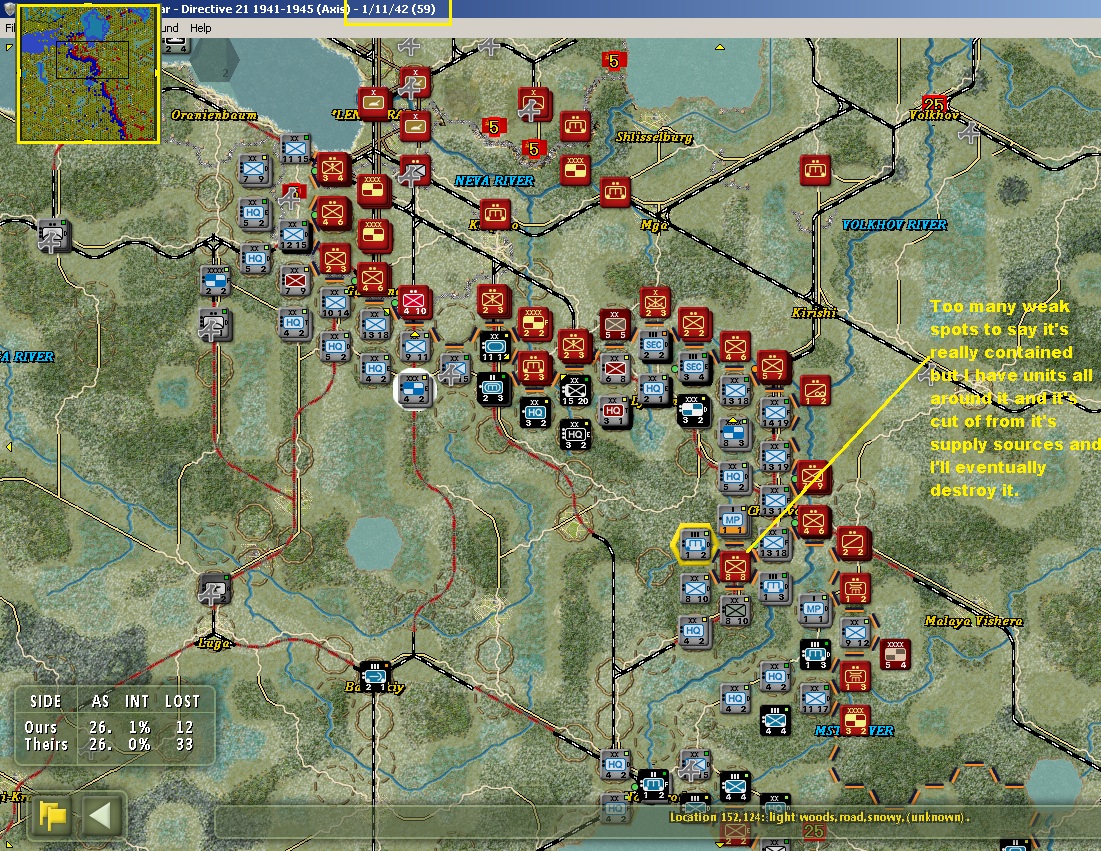Image resolution: width=1101 pixels, height=851 pixels.
Task: Select the SEC security unit 3-4
Action: pyautogui.click(x=694, y=368)
